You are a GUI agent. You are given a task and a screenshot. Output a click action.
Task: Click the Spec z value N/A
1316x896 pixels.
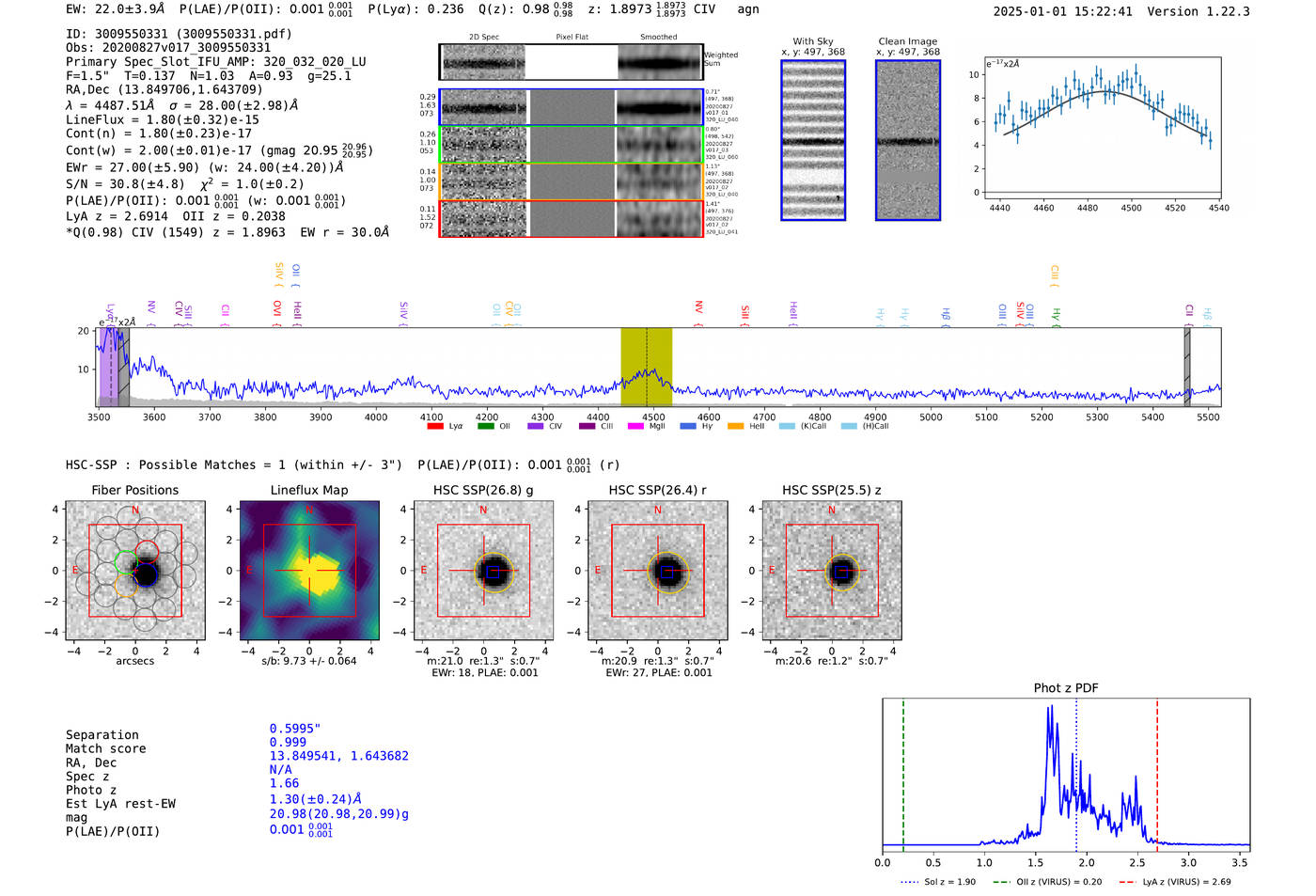pyautogui.click(x=281, y=770)
